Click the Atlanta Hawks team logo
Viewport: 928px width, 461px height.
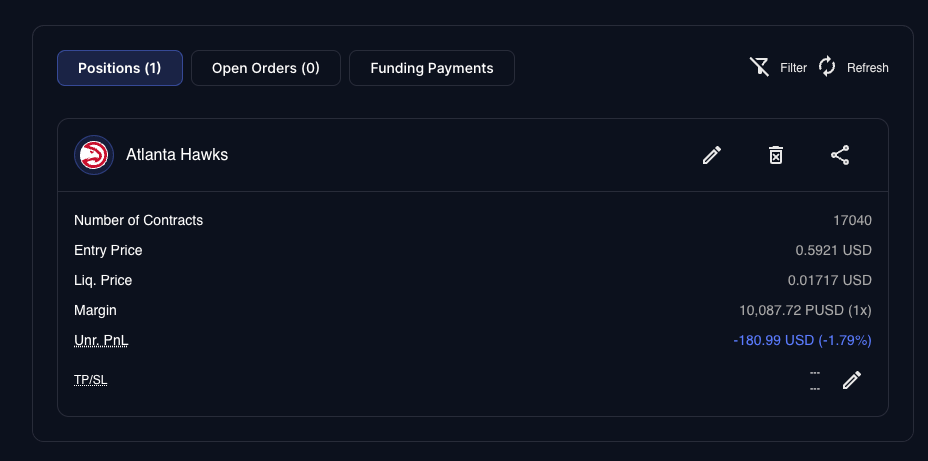(x=93, y=155)
